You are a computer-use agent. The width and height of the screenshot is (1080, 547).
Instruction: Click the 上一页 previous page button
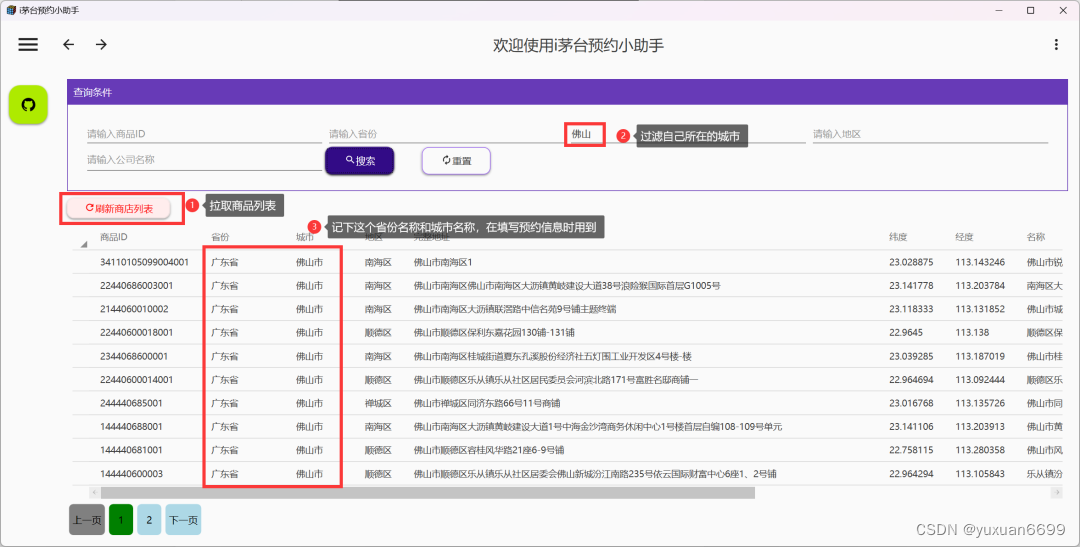click(87, 520)
